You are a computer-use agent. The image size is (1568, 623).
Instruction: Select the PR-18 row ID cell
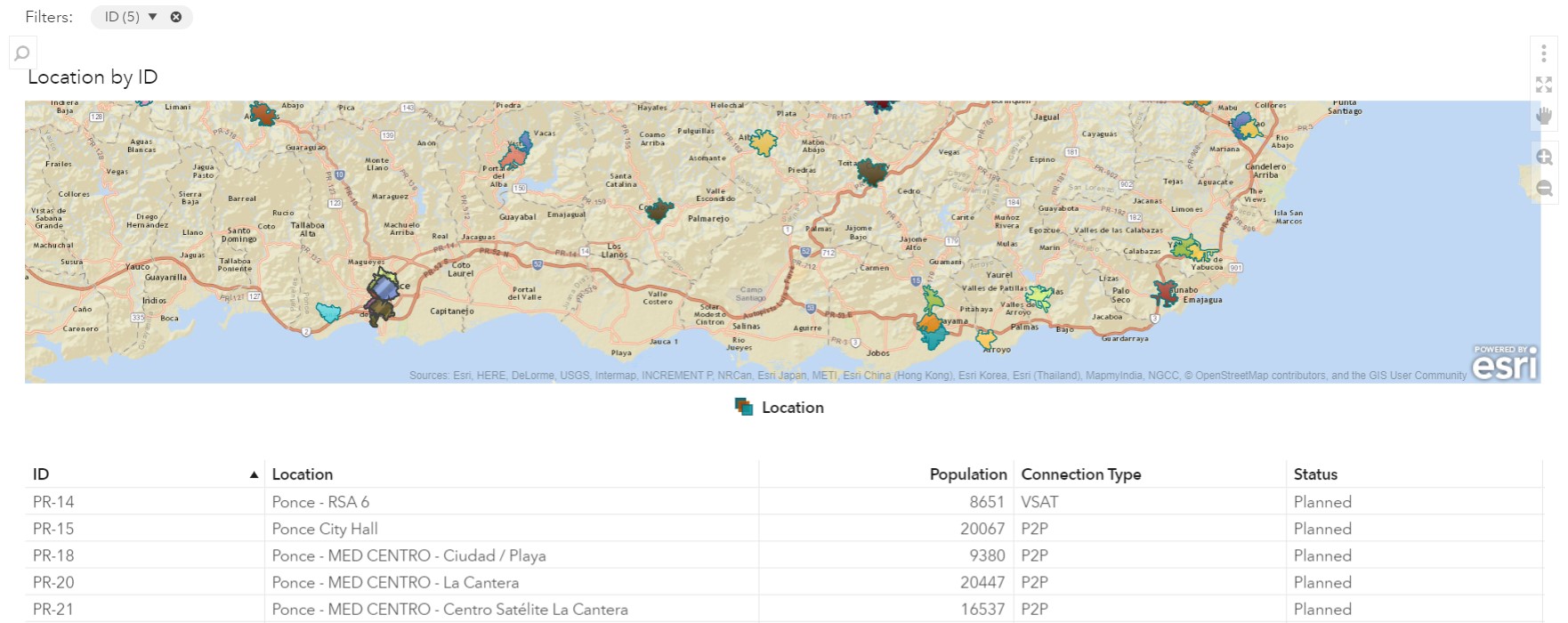click(145, 555)
